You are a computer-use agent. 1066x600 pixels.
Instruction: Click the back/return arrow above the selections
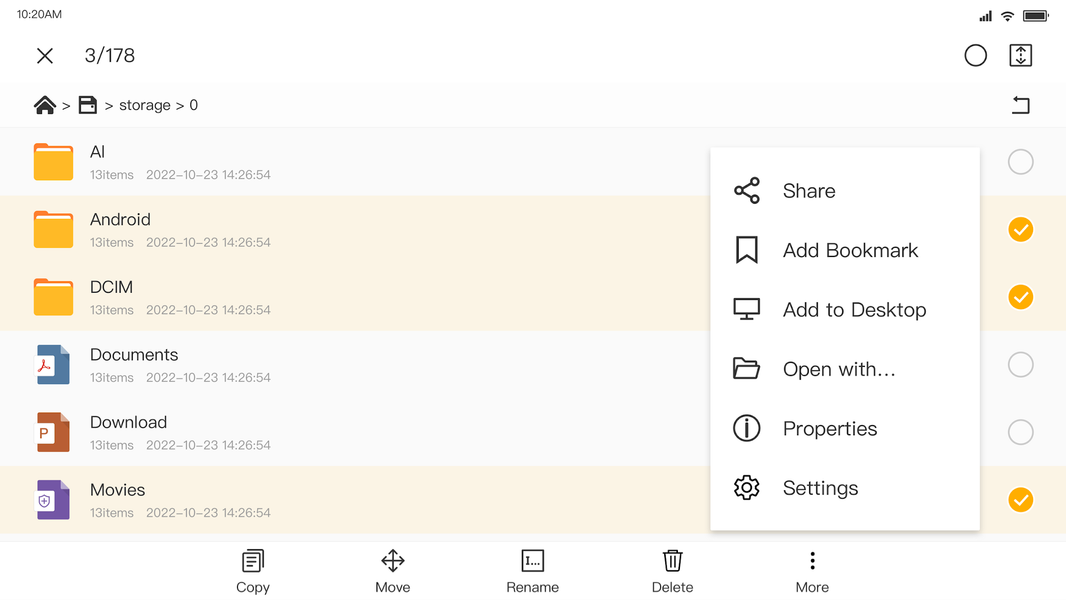coord(1021,104)
